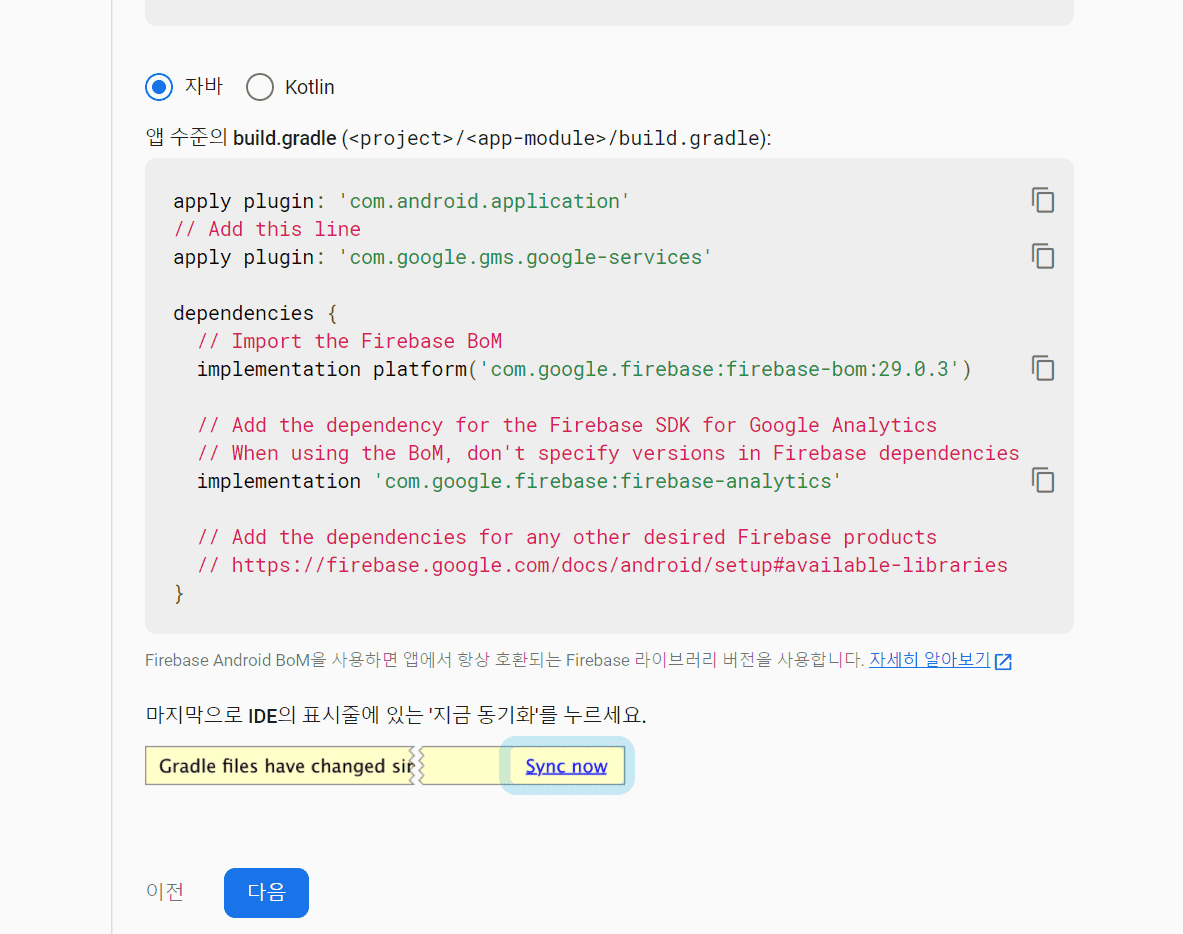Select the 자바 radio button

(159, 87)
